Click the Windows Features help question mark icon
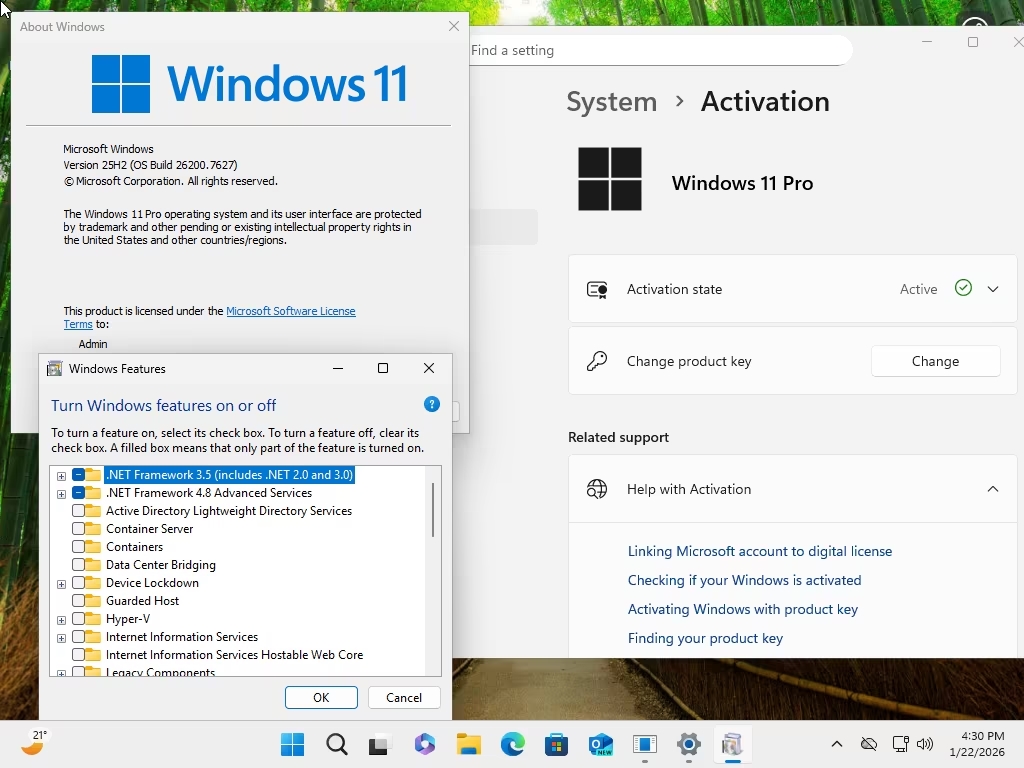Image resolution: width=1024 pixels, height=768 pixels. click(x=432, y=404)
